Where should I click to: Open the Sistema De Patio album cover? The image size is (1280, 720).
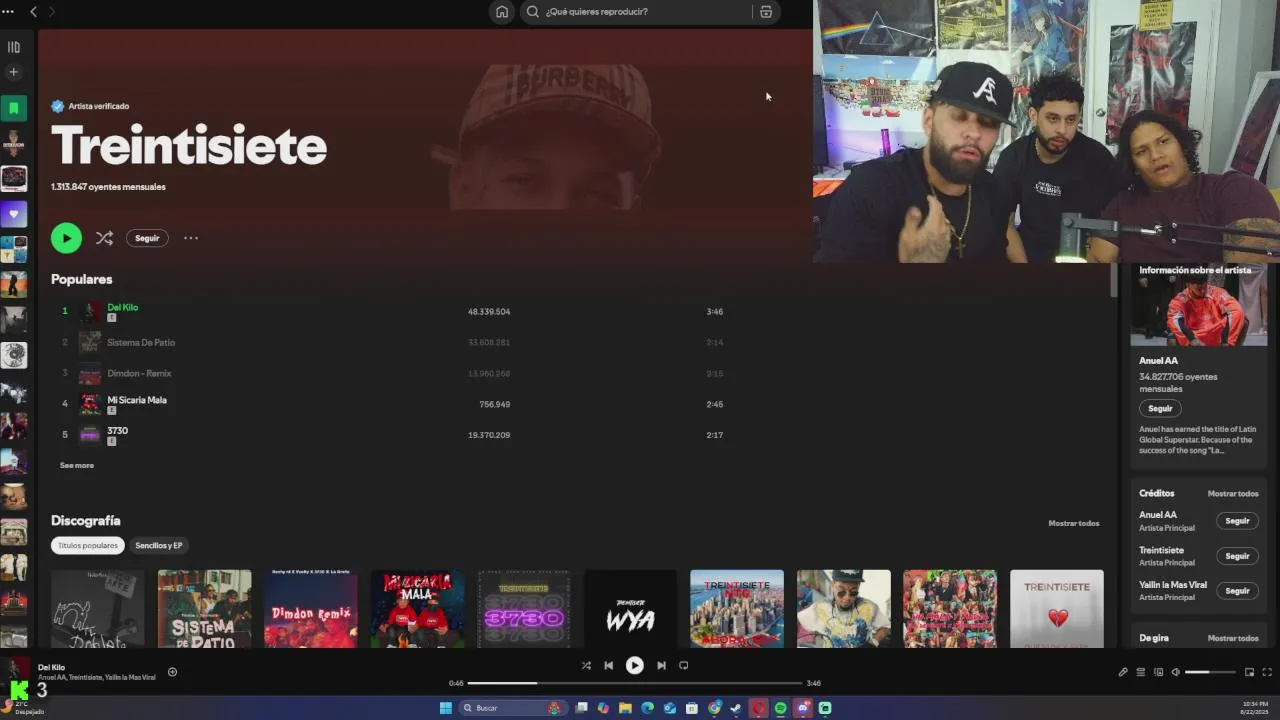pyautogui.click(x=204, y=609)
